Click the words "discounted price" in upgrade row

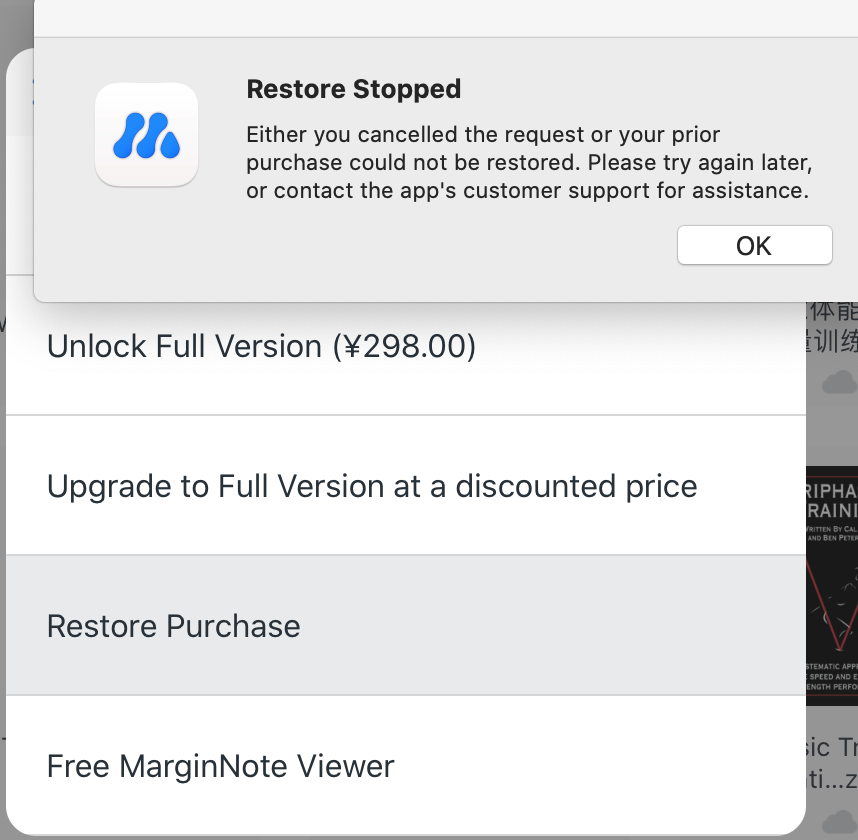pyautogui.click(x=577, y=486)
